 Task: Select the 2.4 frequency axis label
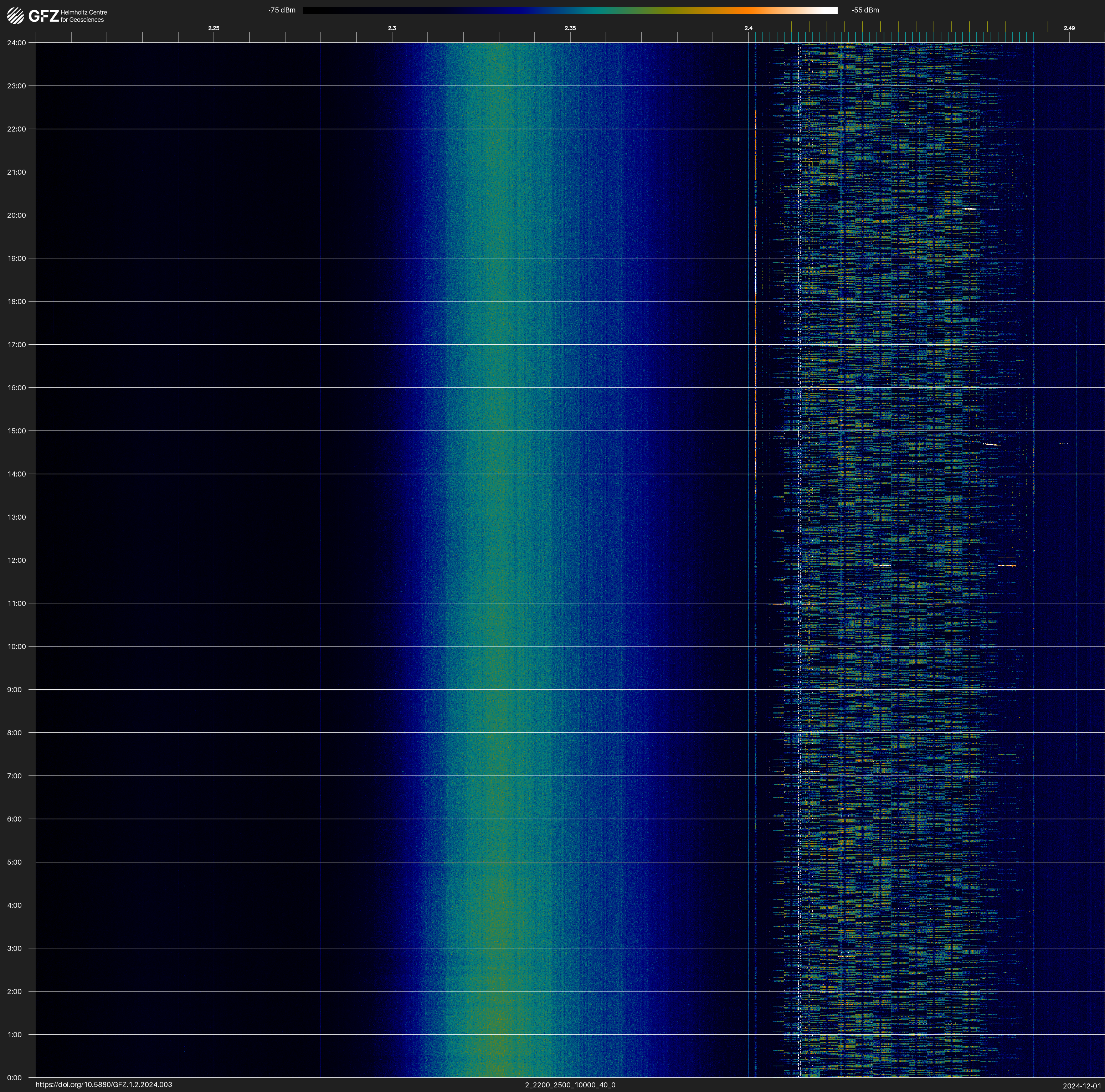coord(748,28)
